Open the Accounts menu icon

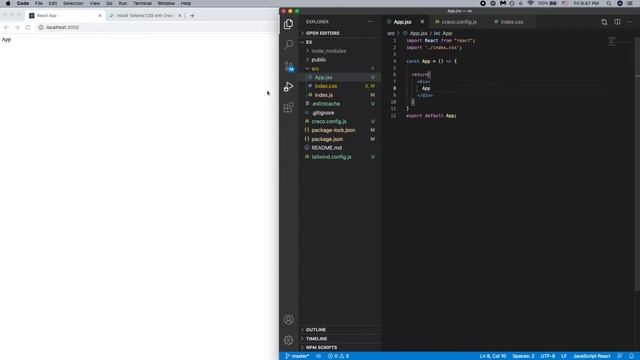click(x=289, y=319)
